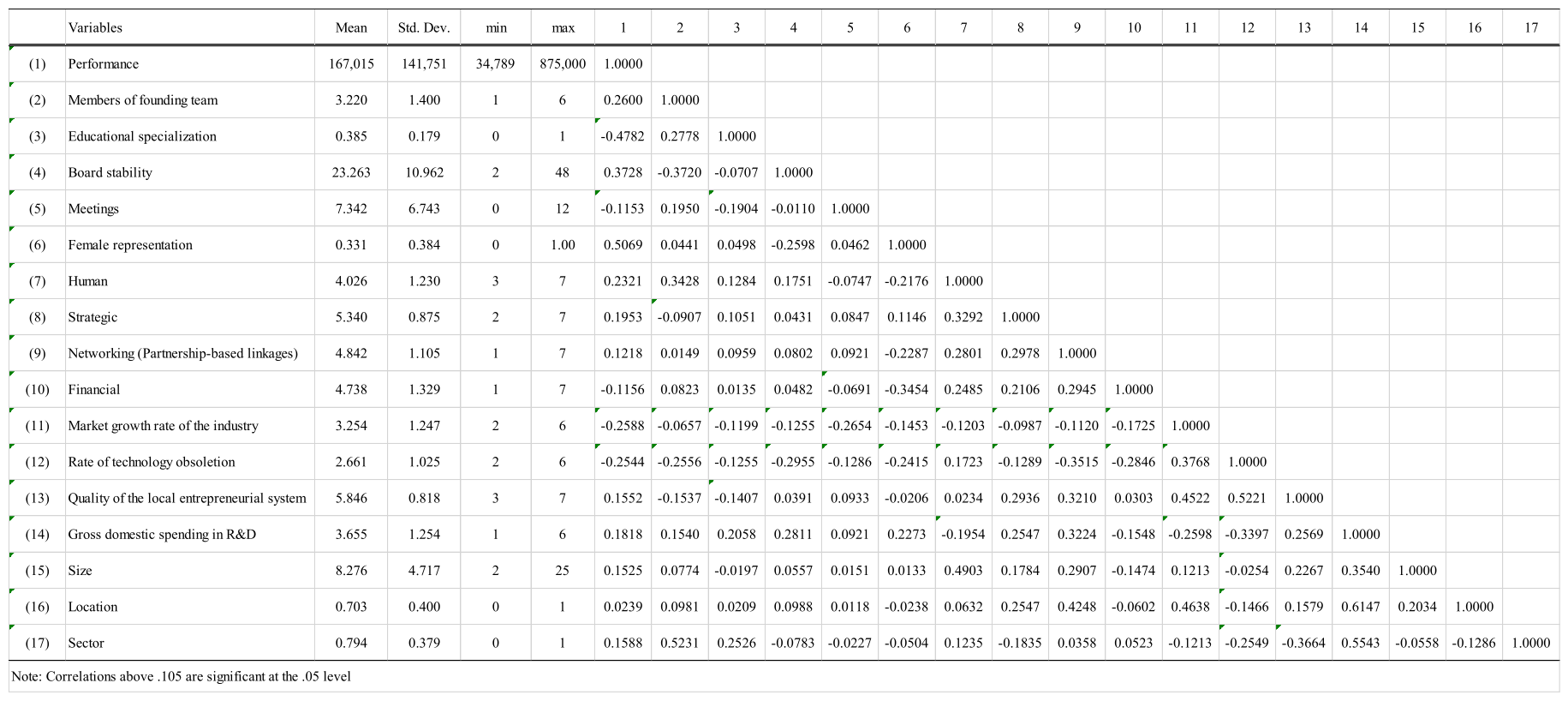Select the Mean column header

(351, 27)
